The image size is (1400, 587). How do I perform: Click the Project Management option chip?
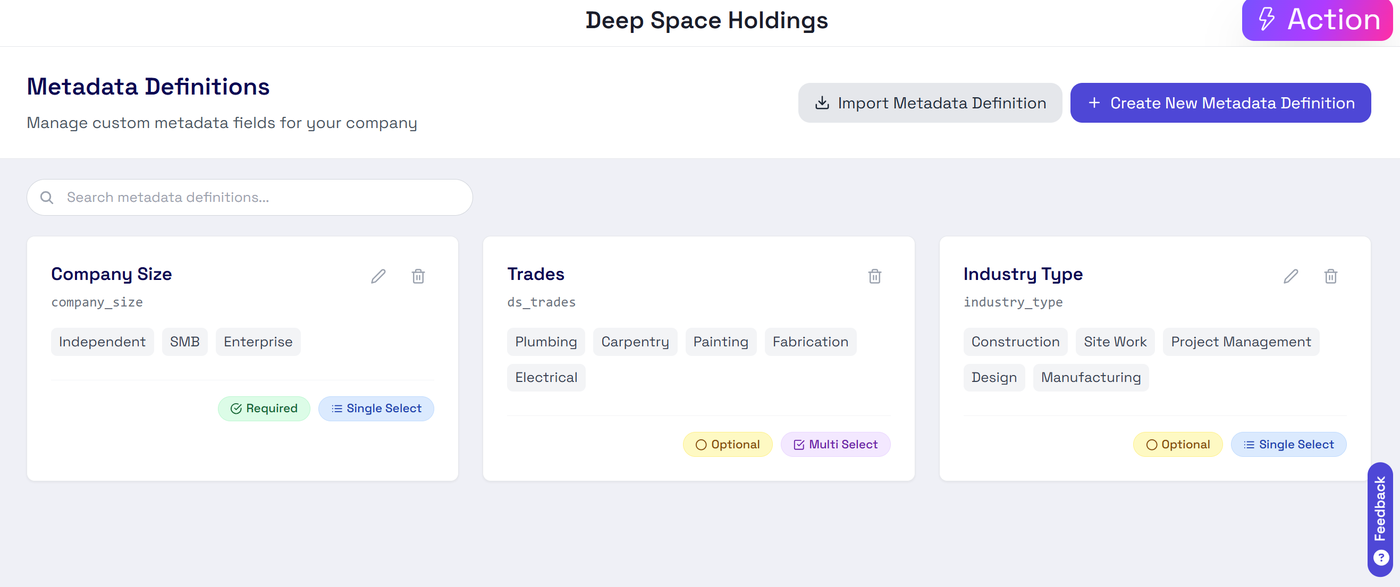coord(1241,342)
